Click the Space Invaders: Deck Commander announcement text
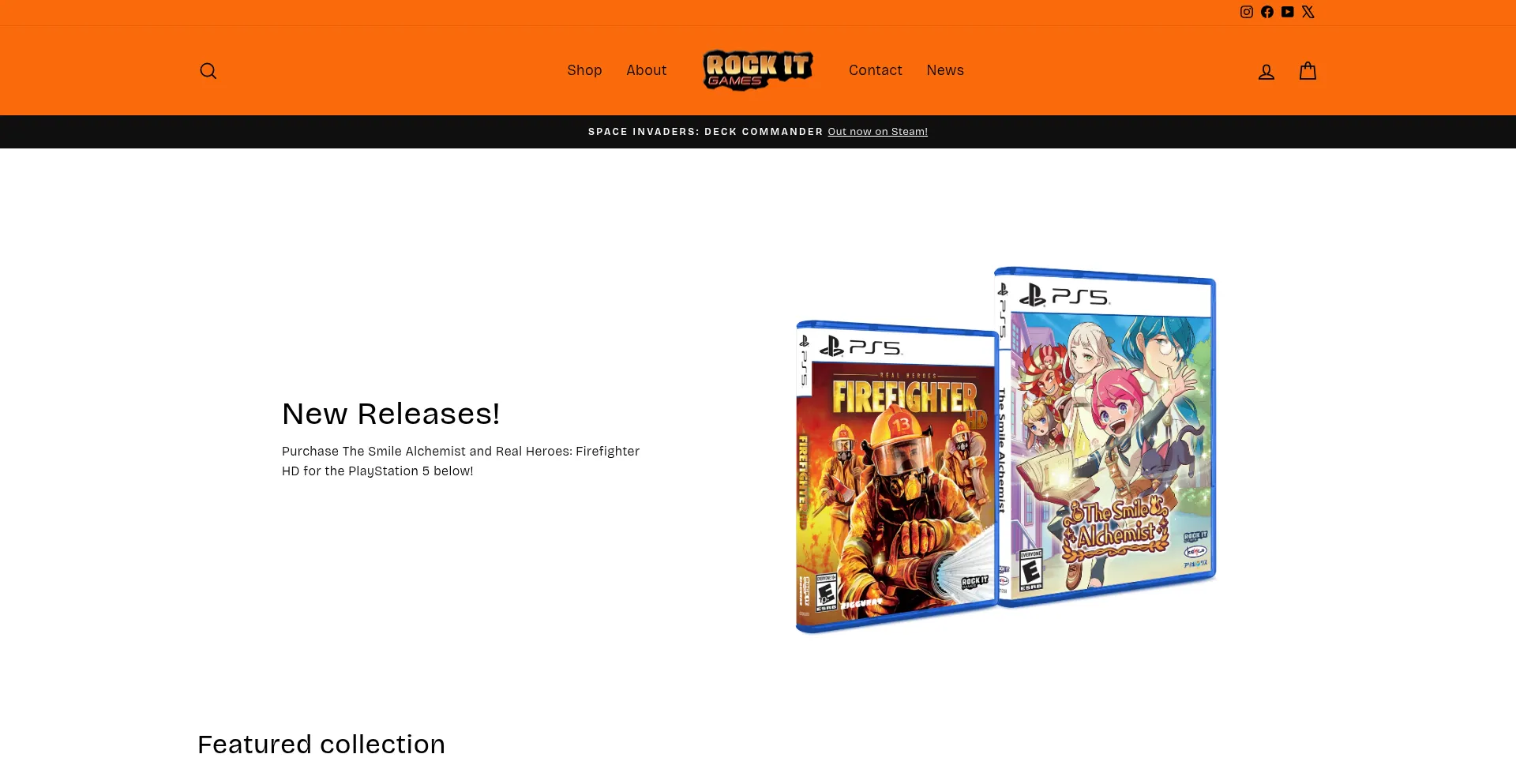Viewport: 1516px width, 784px height. (x=706, y=132)
